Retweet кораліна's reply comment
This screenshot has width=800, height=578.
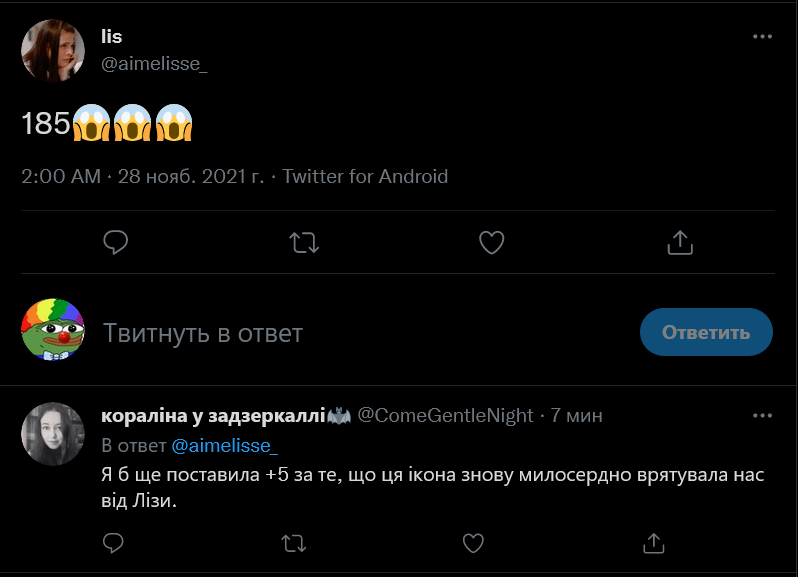293,543
